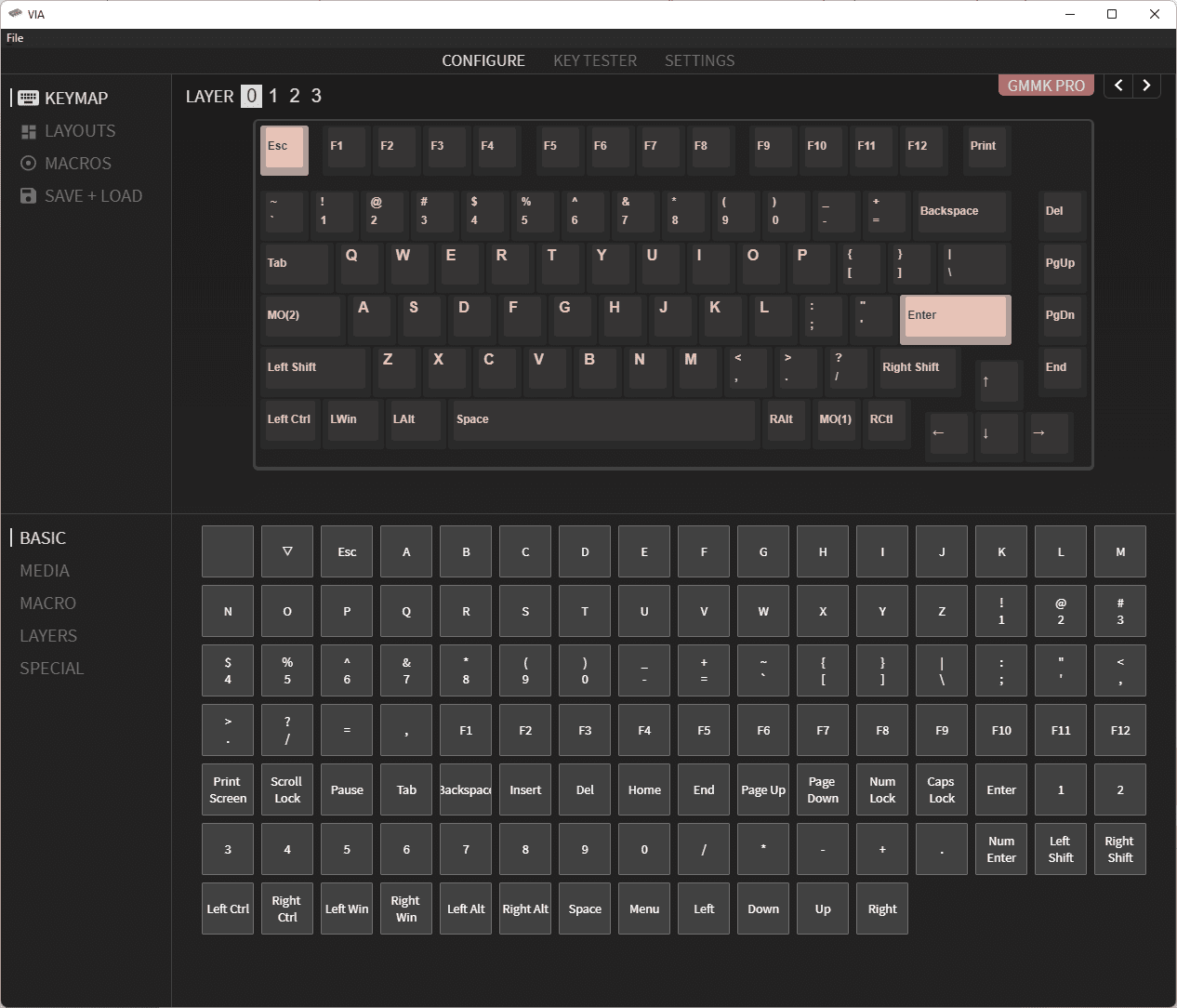The height and width of the screenshot is (1008, 1177).
Task: Choose the Caps Lock keycode
Action: 942,789
